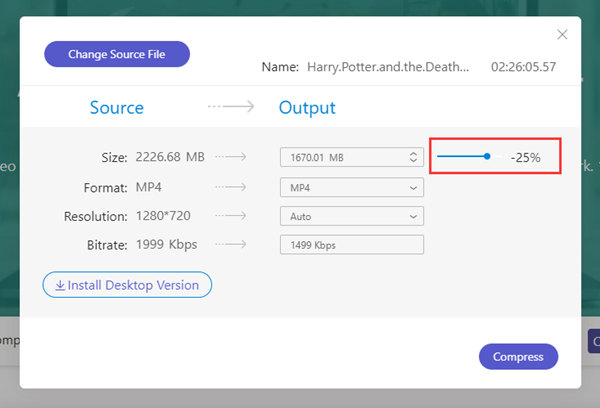Viewport: 600px width, 408px height.
Task: Click the chevron on the Format dropdown
Action: tap(414, 187)
